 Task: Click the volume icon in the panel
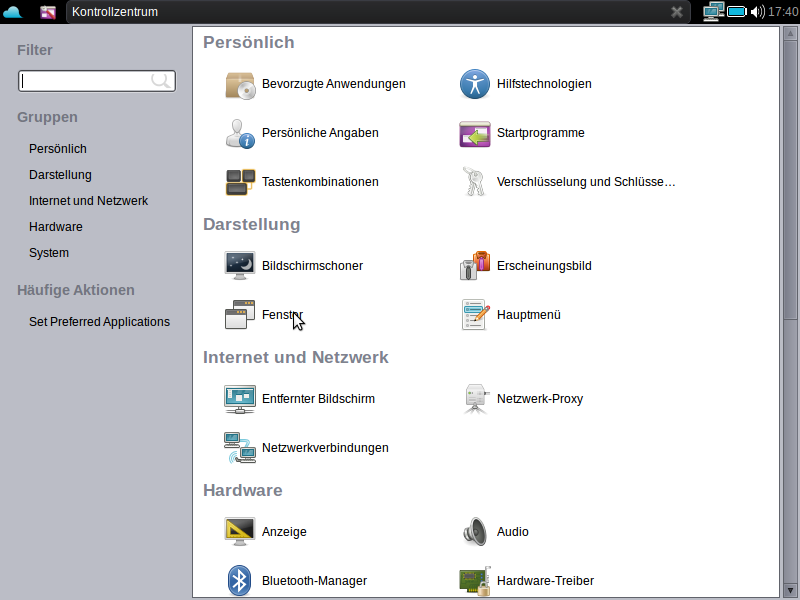[x=757, y=11]
